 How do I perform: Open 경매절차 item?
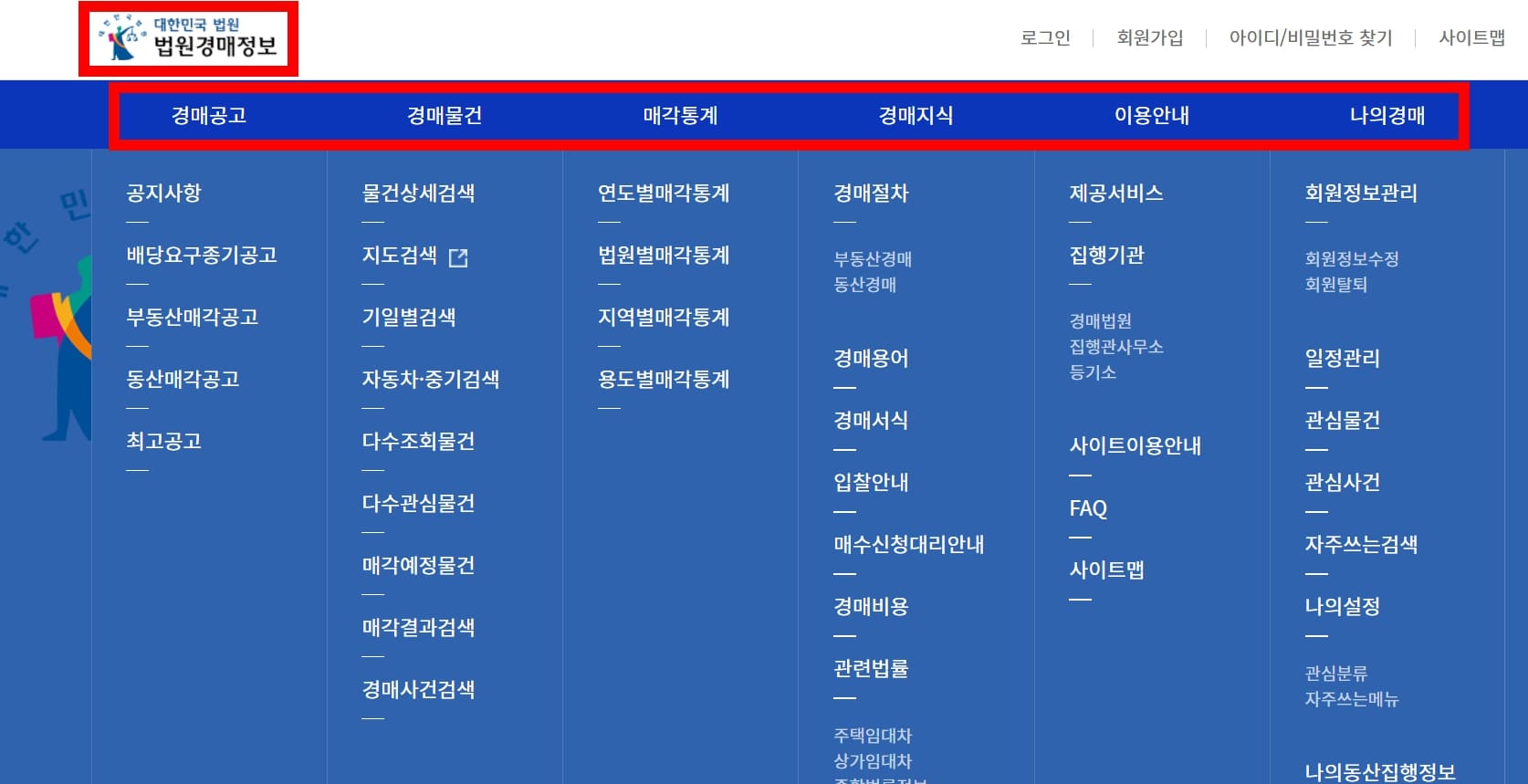point(871,193)
